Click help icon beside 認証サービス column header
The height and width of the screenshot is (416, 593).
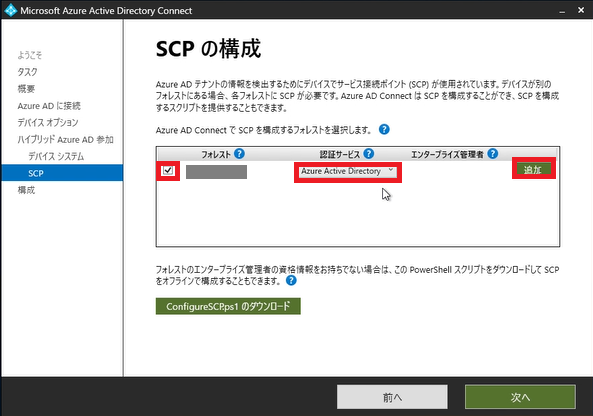click(368, 154)
